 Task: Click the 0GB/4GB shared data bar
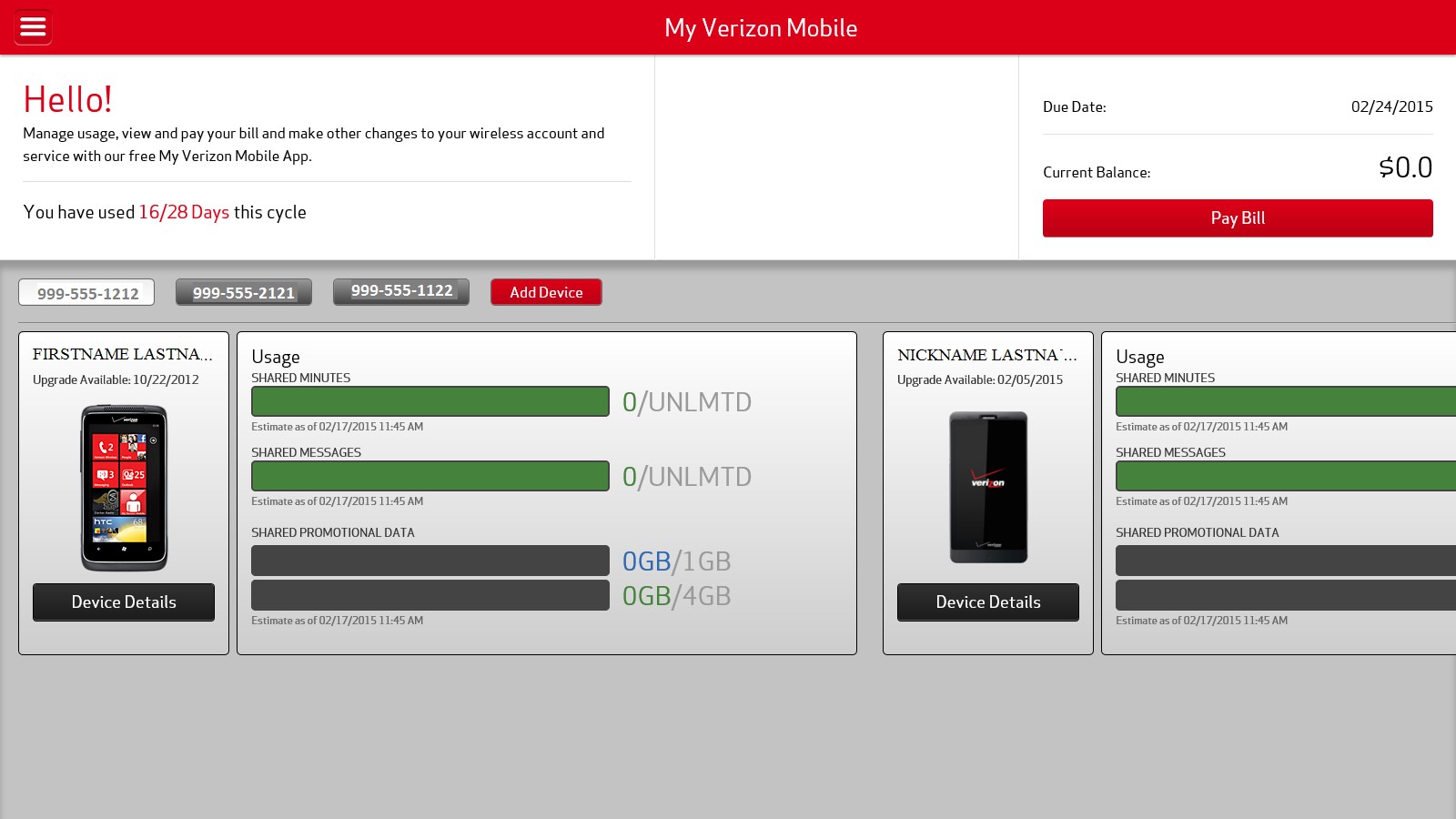(x=430, y=596)
